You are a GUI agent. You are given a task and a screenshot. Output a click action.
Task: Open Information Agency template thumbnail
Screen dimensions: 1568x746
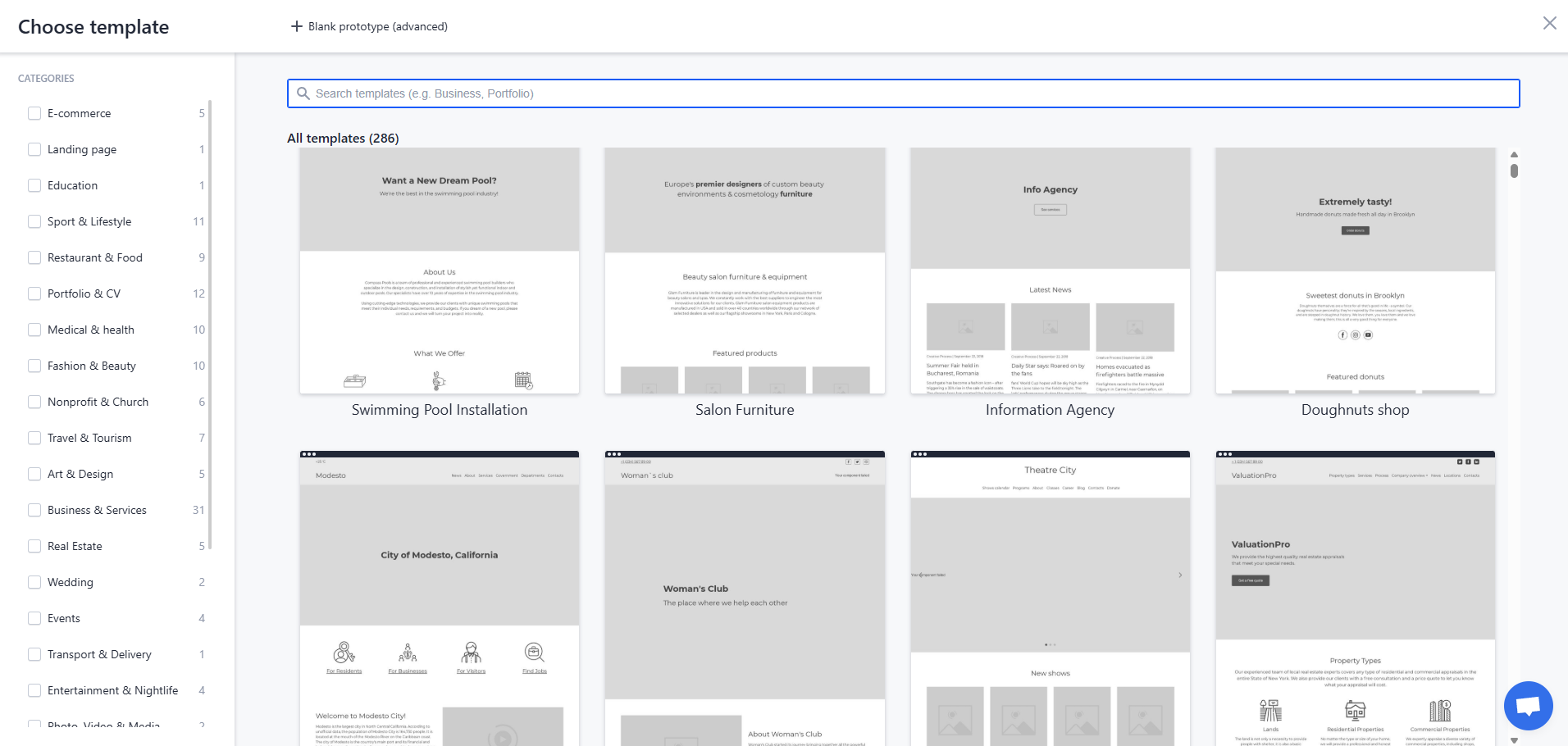[x=1050, y=271]
